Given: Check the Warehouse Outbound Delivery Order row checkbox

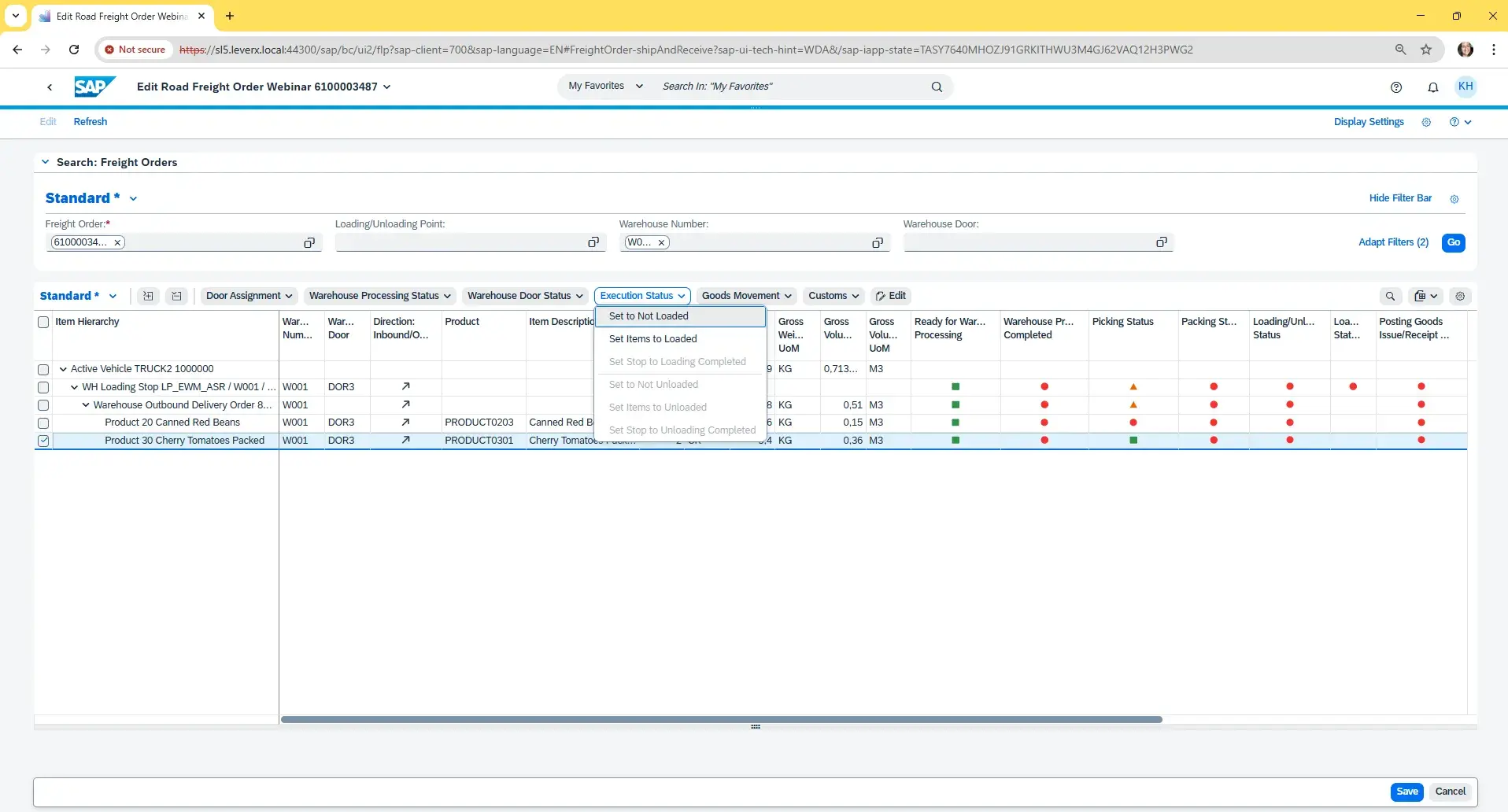Looking at the screenshot, I should (x=43, y=405).
